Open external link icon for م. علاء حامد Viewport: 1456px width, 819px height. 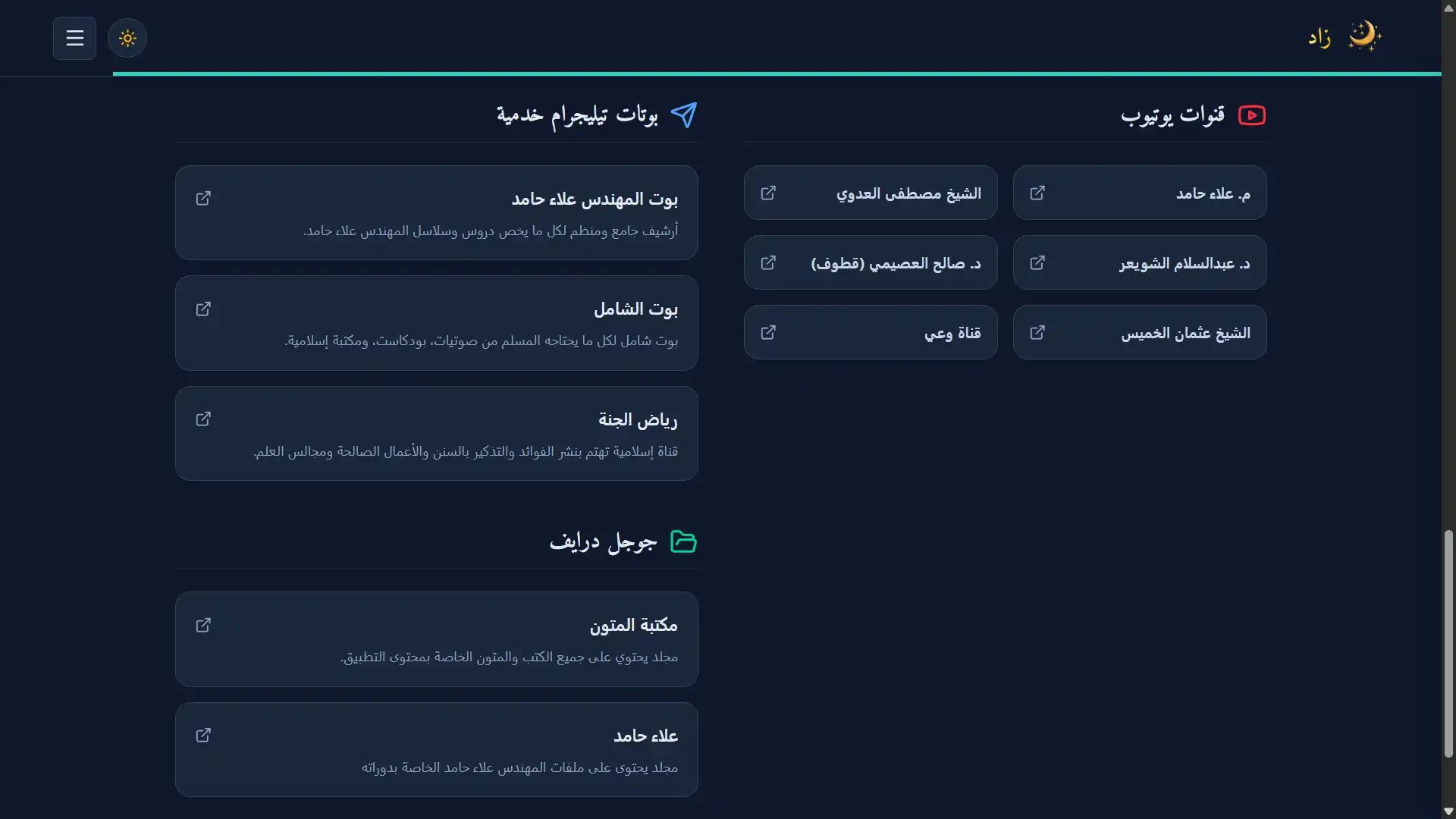tap(1037, 193)
